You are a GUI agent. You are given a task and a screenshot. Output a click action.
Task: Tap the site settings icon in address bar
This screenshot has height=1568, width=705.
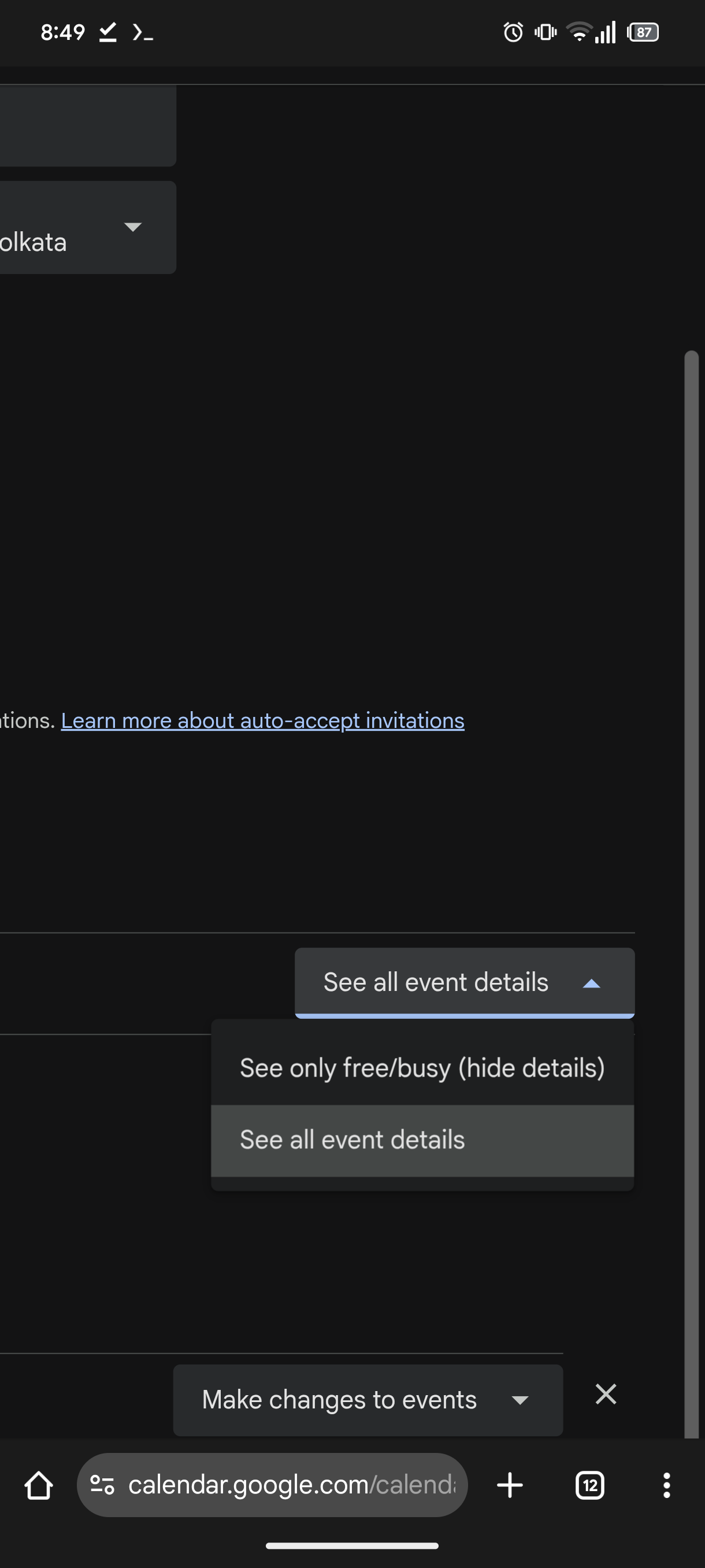tap(102, 1485)
